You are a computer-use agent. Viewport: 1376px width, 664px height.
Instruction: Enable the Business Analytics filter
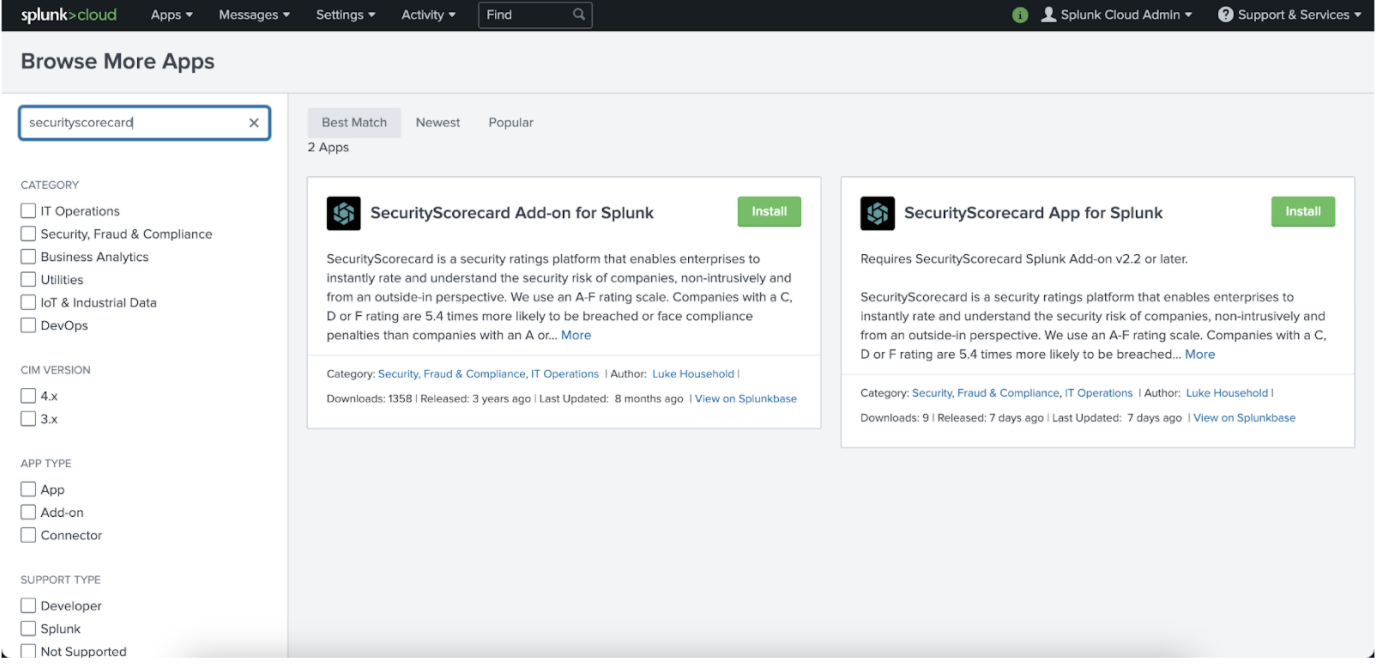pos(28,257)
